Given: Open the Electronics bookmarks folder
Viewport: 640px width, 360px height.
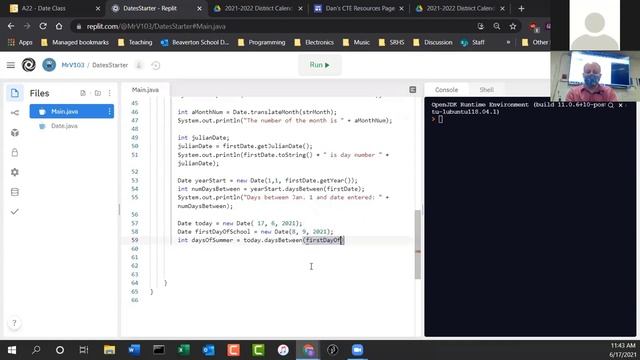Looking at the screenshot, I should click(x=314, y=42).
